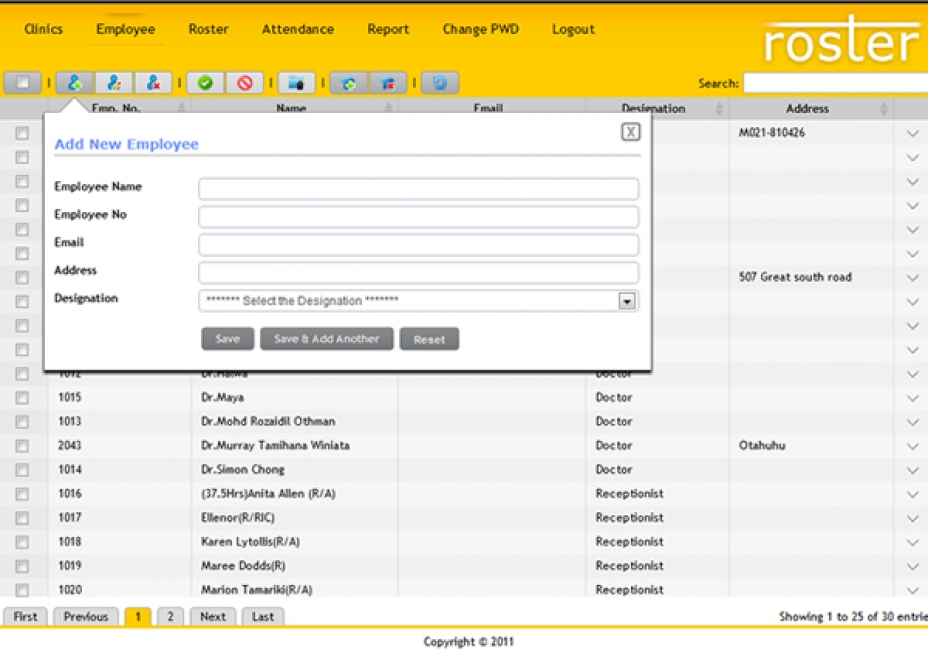Screen dimensions: 928x650
Task: Tick checkbox for Anita Allen row
Action: [x=22, y=494]
